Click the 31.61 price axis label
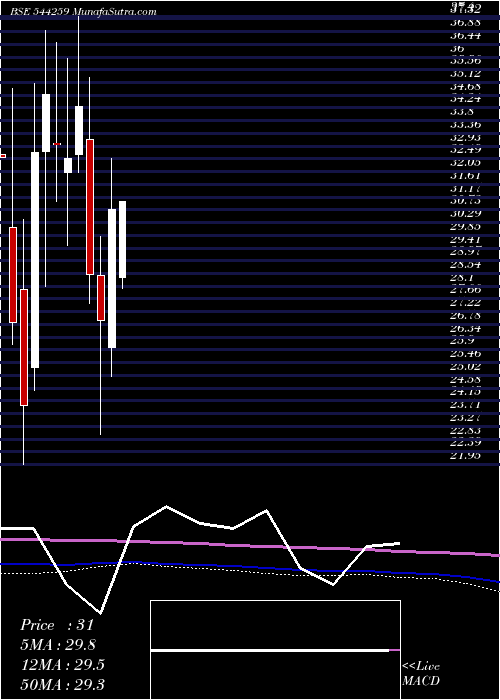500x700 pixels. pos(466,175)
